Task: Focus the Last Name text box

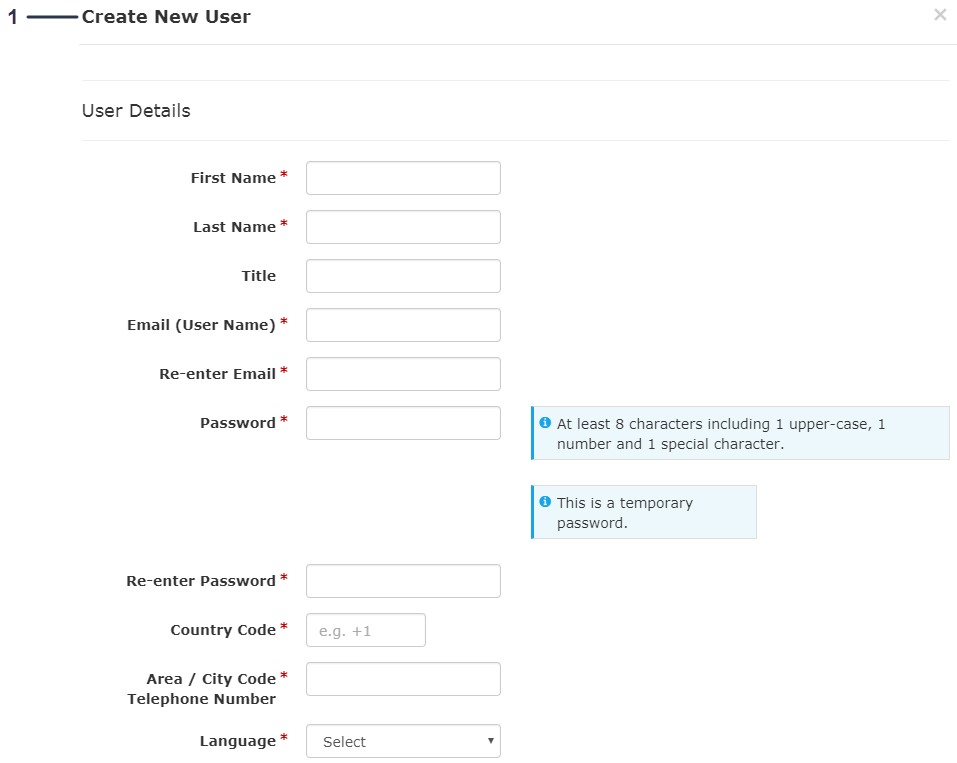Action: pos(403,227)
